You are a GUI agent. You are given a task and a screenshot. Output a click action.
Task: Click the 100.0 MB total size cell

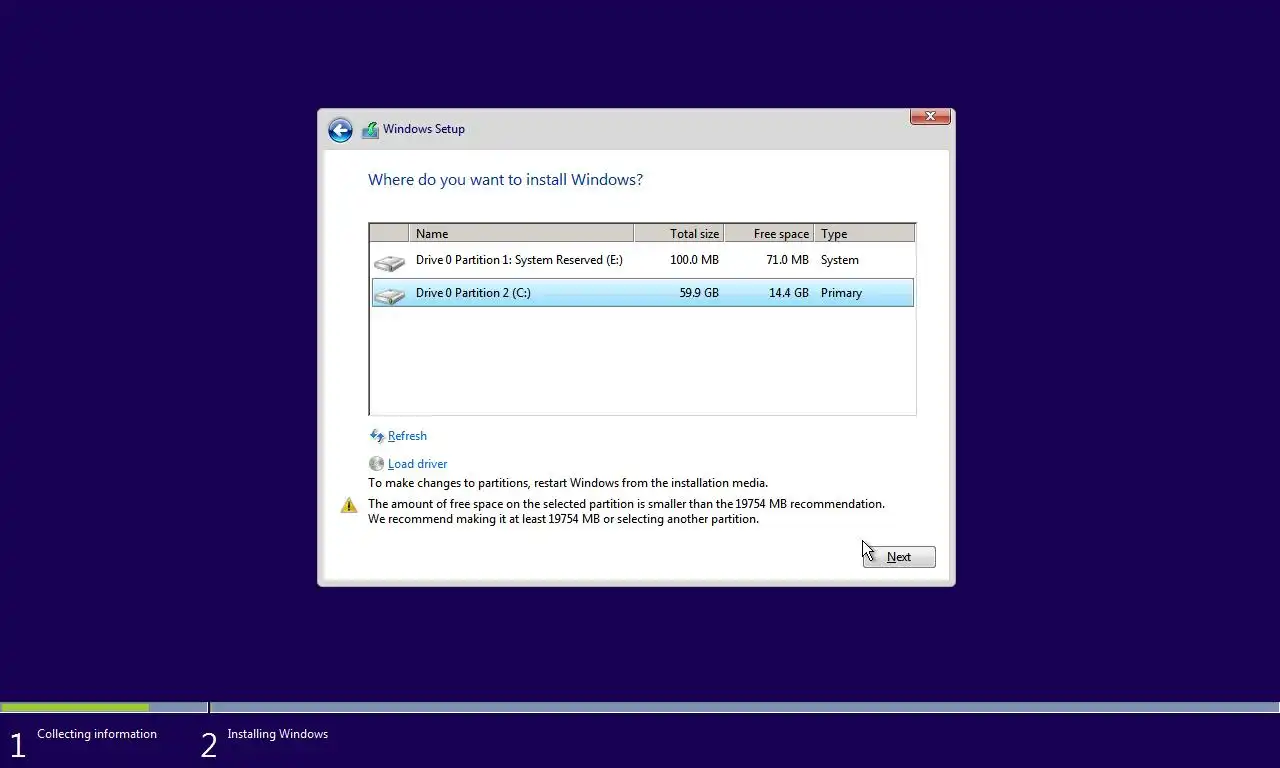point(694,260)
